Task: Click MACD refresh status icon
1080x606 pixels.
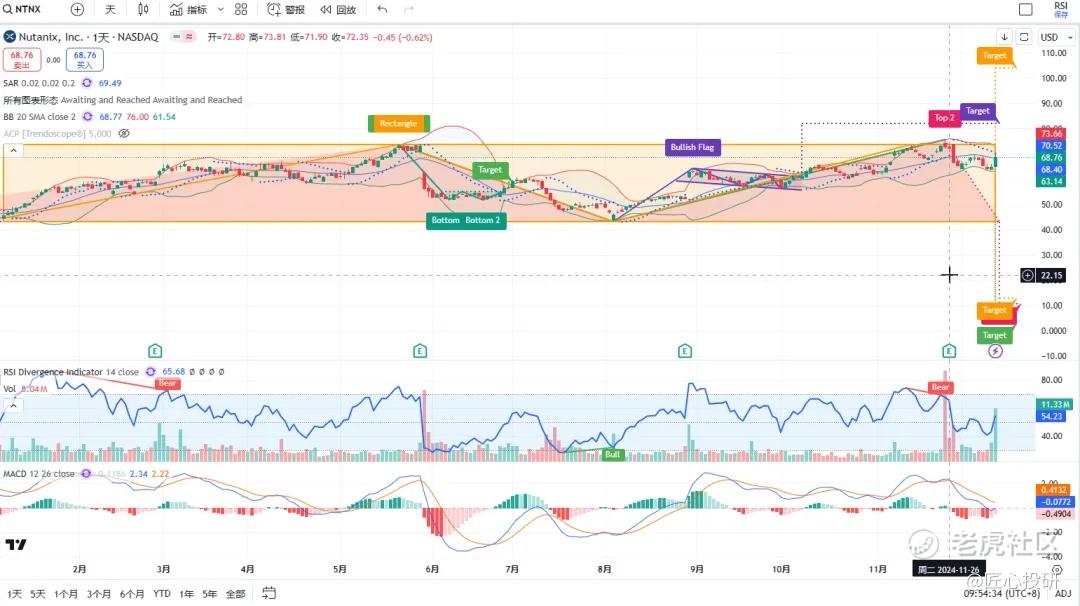Action: 86,474
